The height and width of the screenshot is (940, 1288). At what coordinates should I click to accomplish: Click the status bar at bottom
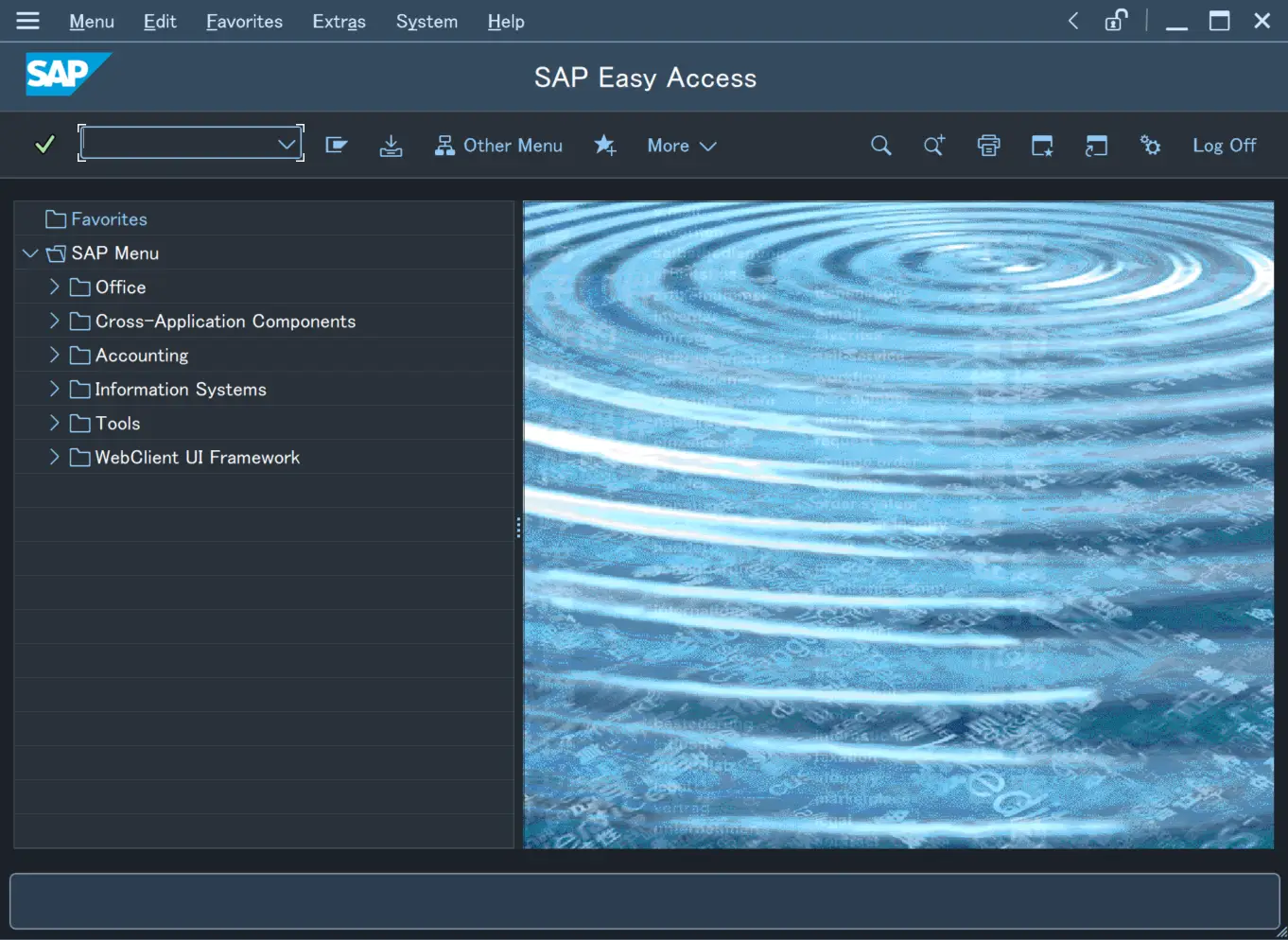pyautogui.click(x=644, y=900)
